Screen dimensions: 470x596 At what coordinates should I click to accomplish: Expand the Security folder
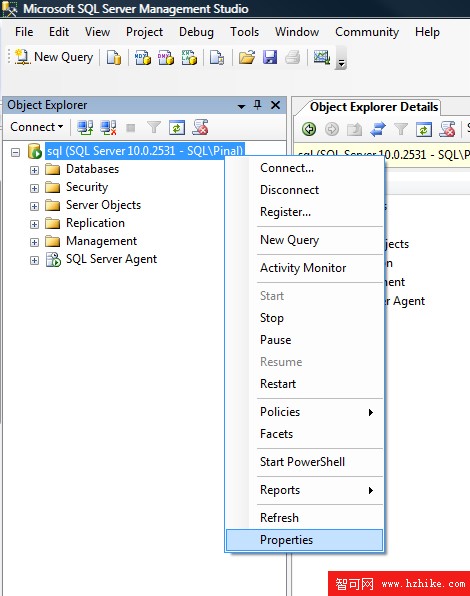(34, 188)
